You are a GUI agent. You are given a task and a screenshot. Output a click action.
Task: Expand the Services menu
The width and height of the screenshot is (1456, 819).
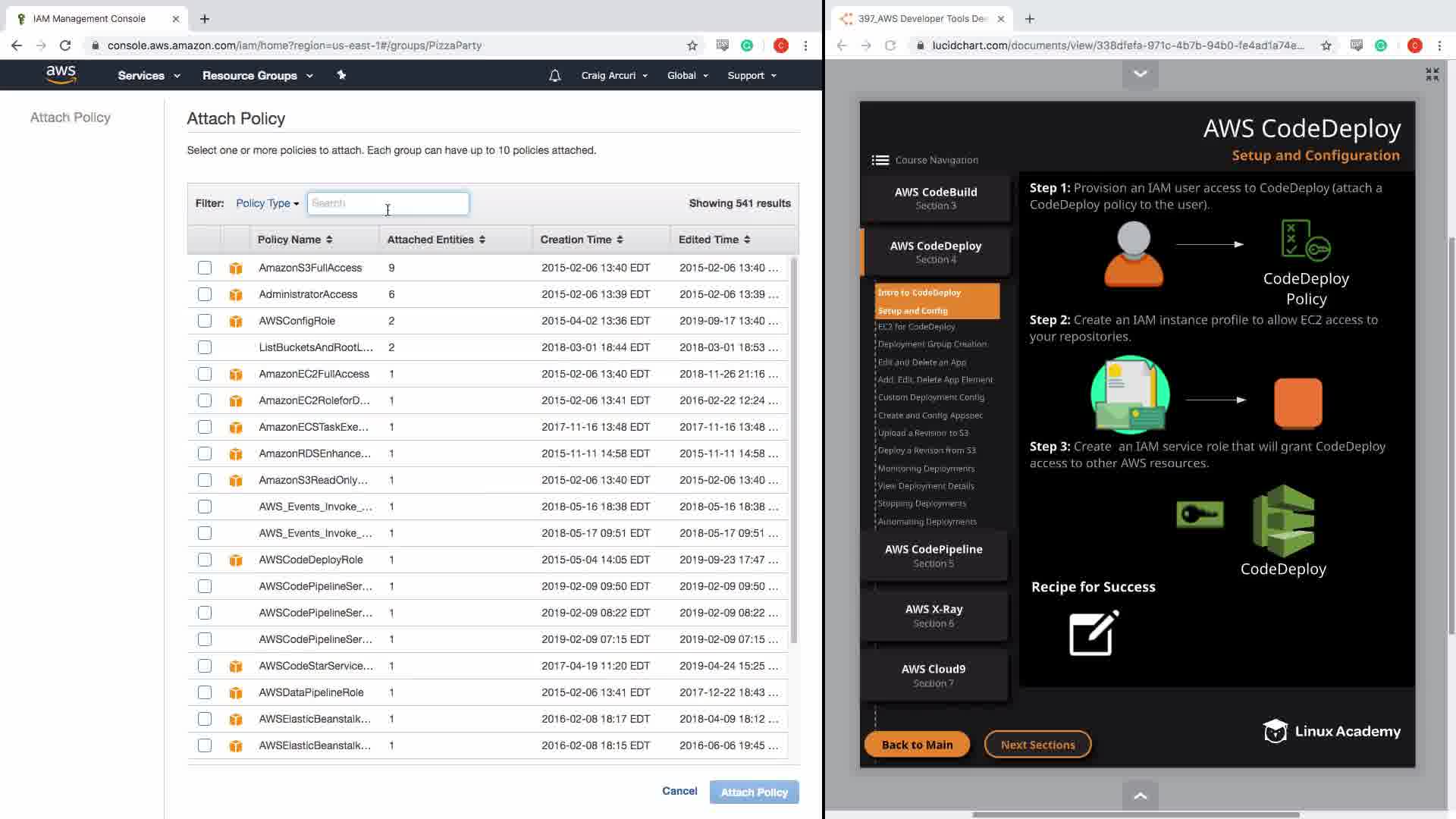149,76
